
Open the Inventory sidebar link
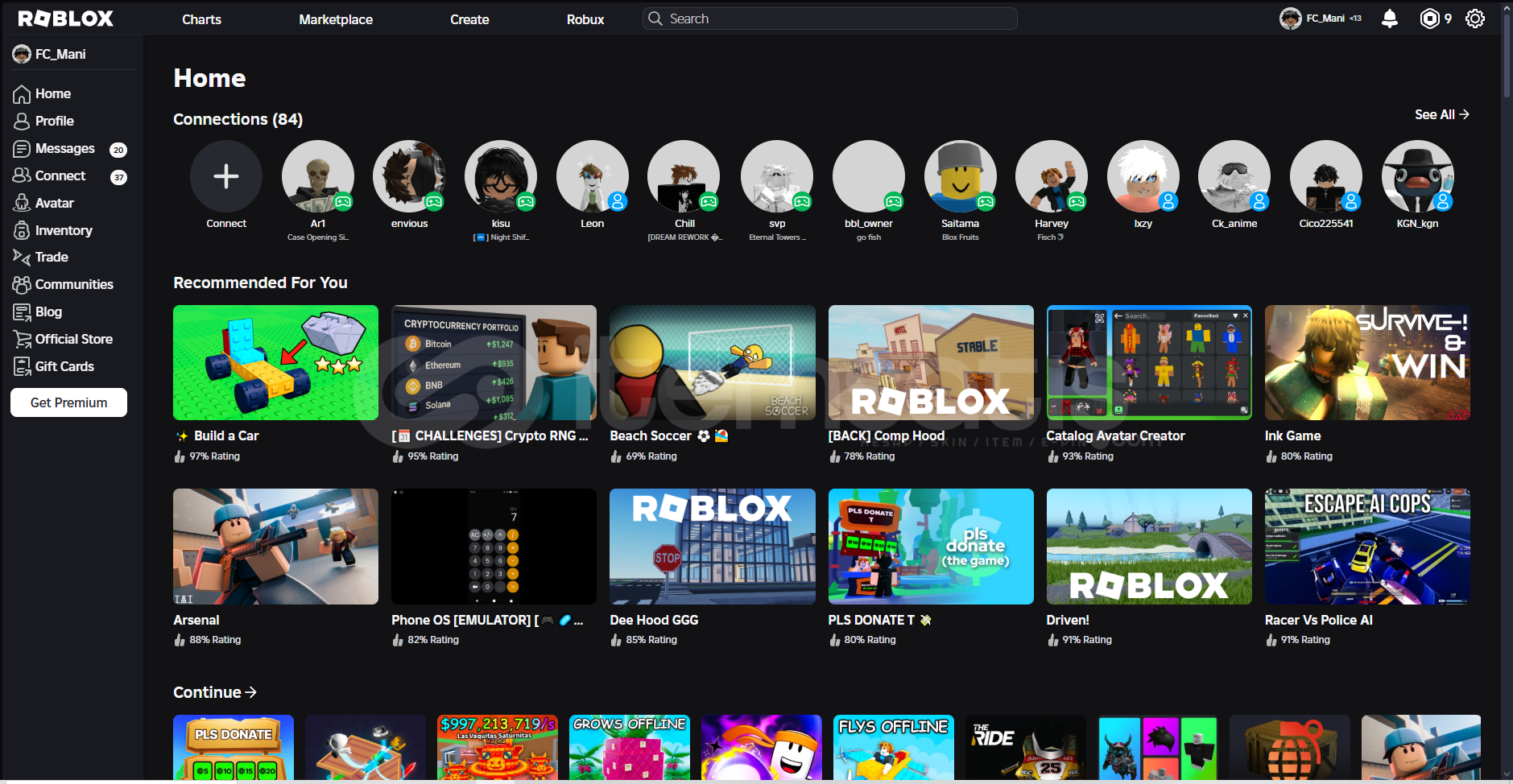pyautogui.click(x=64, y=230)
